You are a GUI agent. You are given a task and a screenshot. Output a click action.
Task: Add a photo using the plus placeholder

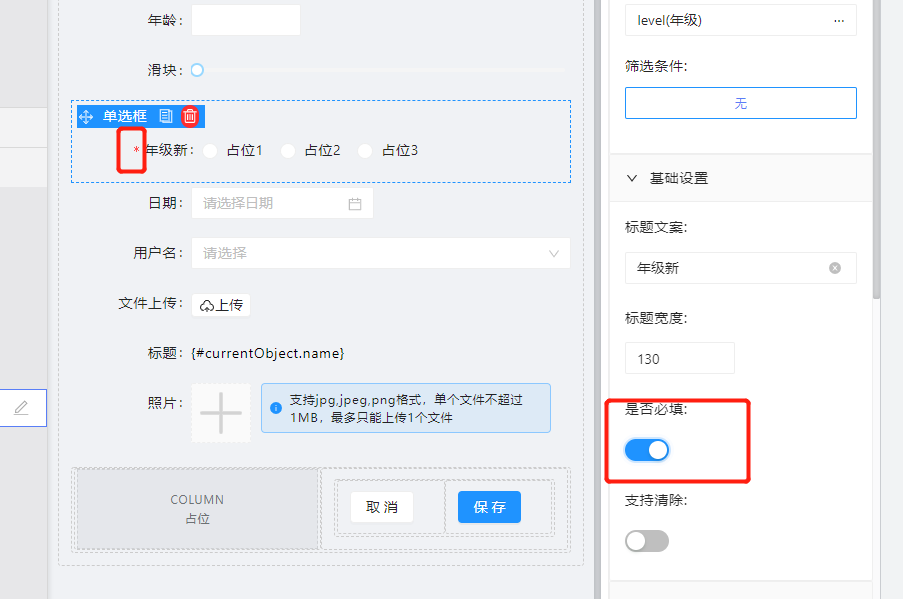click(221, 413)
